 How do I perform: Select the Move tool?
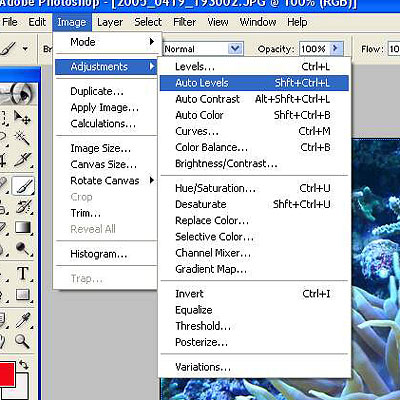point(23,117)
